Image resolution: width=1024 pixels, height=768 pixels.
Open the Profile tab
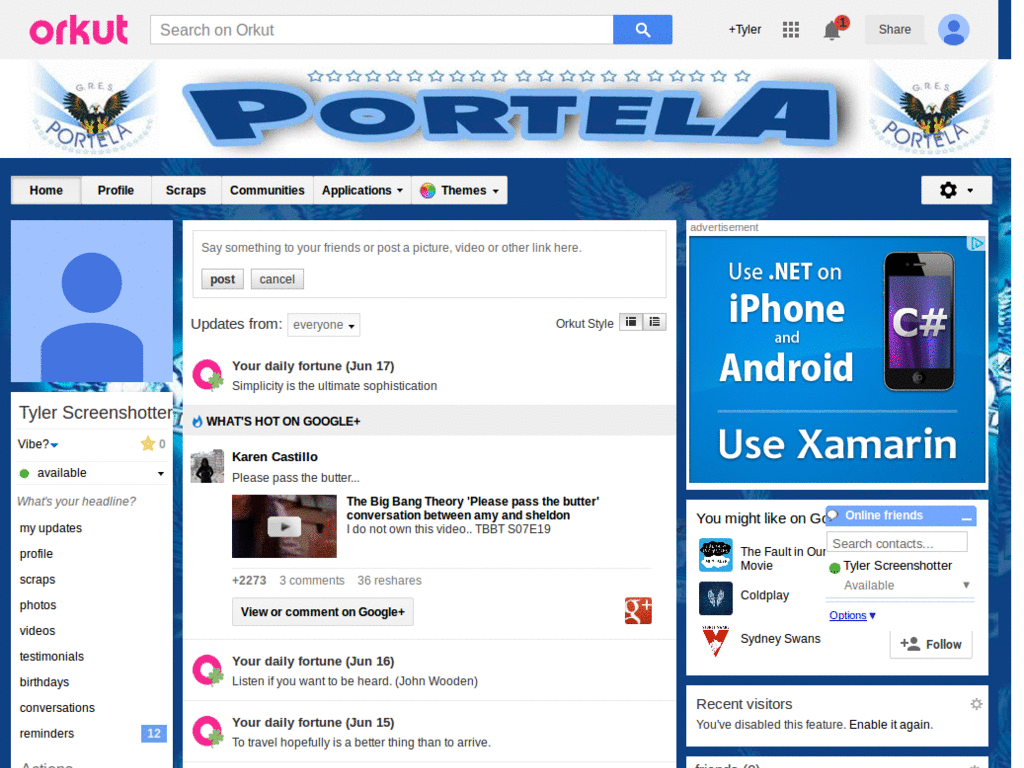[x=116, y=190]
